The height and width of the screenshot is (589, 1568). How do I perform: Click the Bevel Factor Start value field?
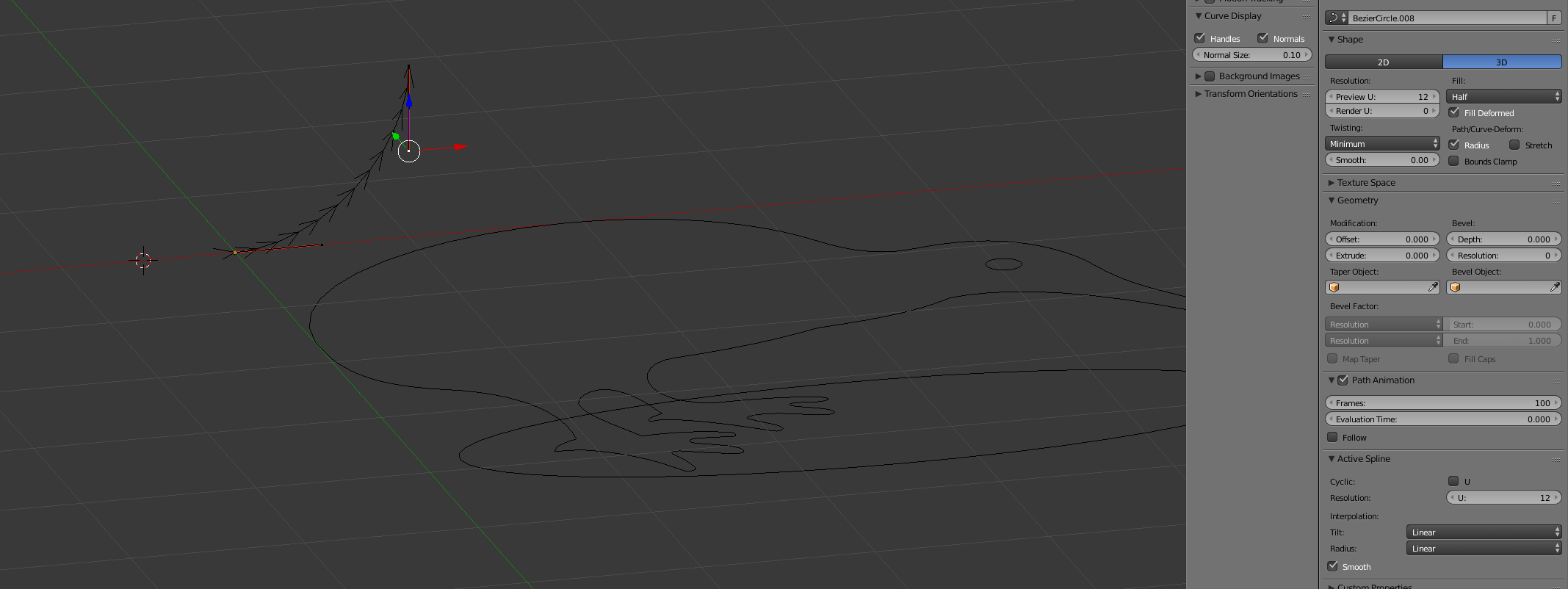point(1503,325)
